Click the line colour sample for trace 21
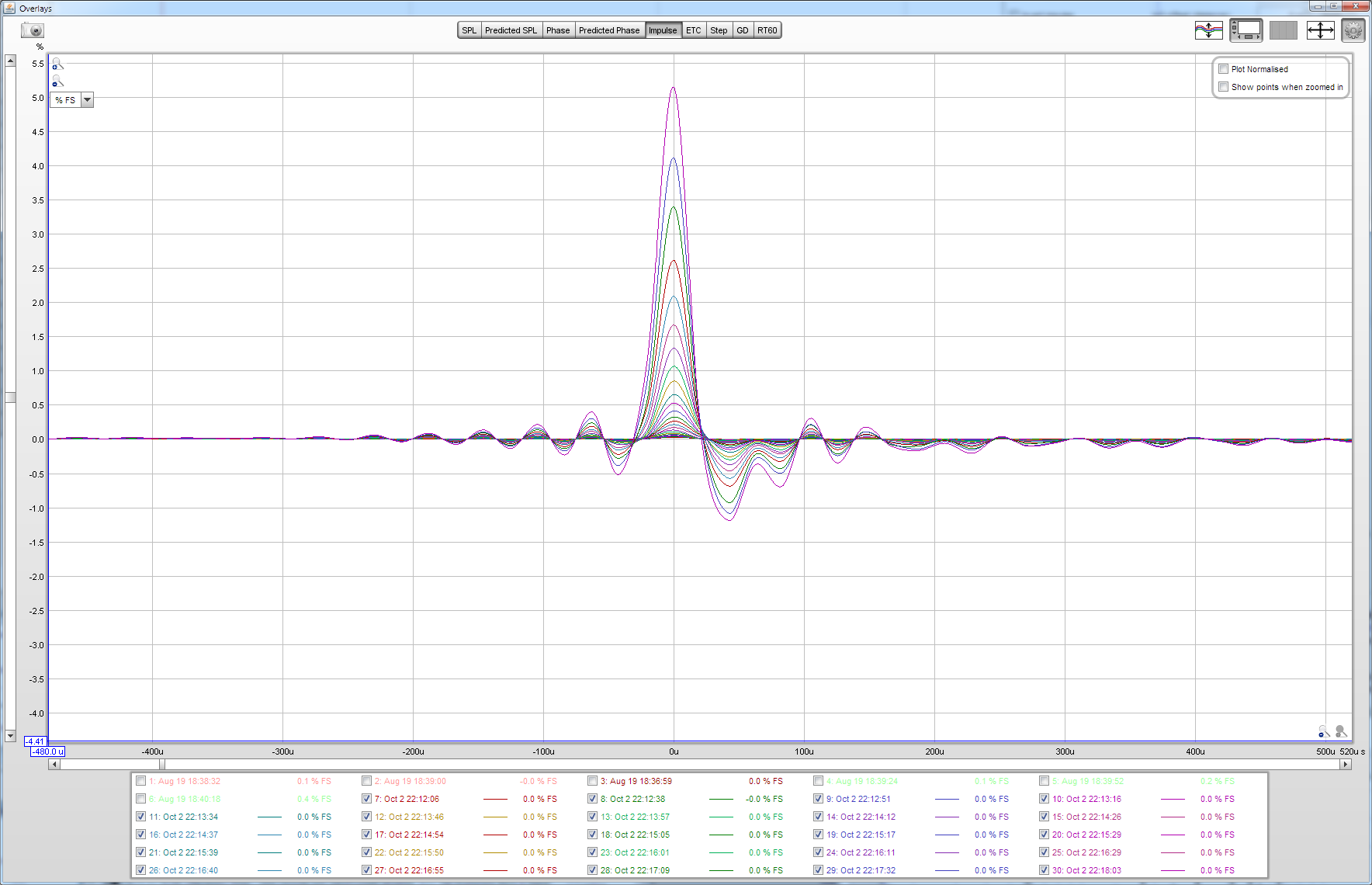The height and width of the screenshot is (885, 1372). coord(269,852)
